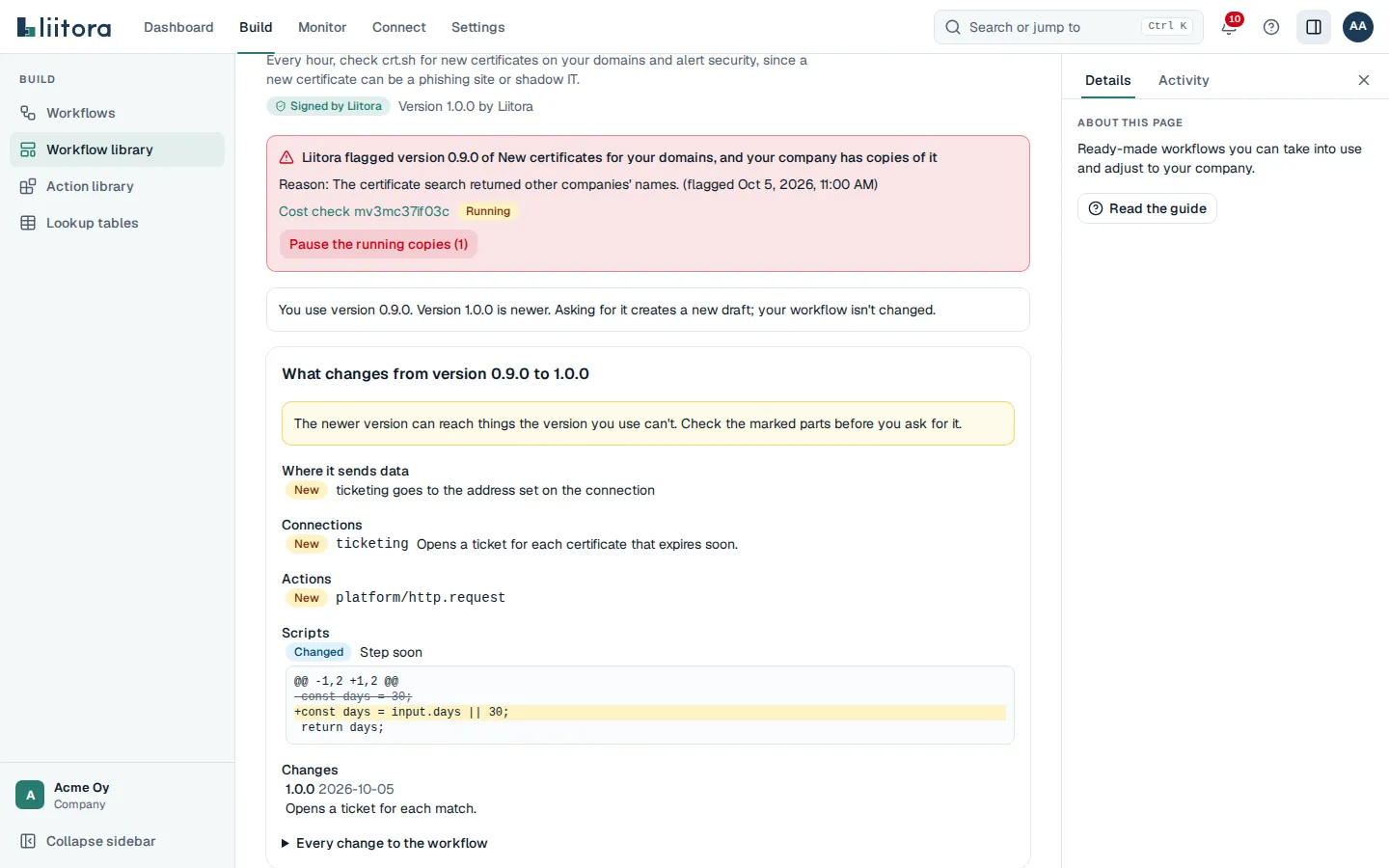Click the You use version 0.9.0 notice
Viewport: 1389px width, 868px height.
point(648,310)
